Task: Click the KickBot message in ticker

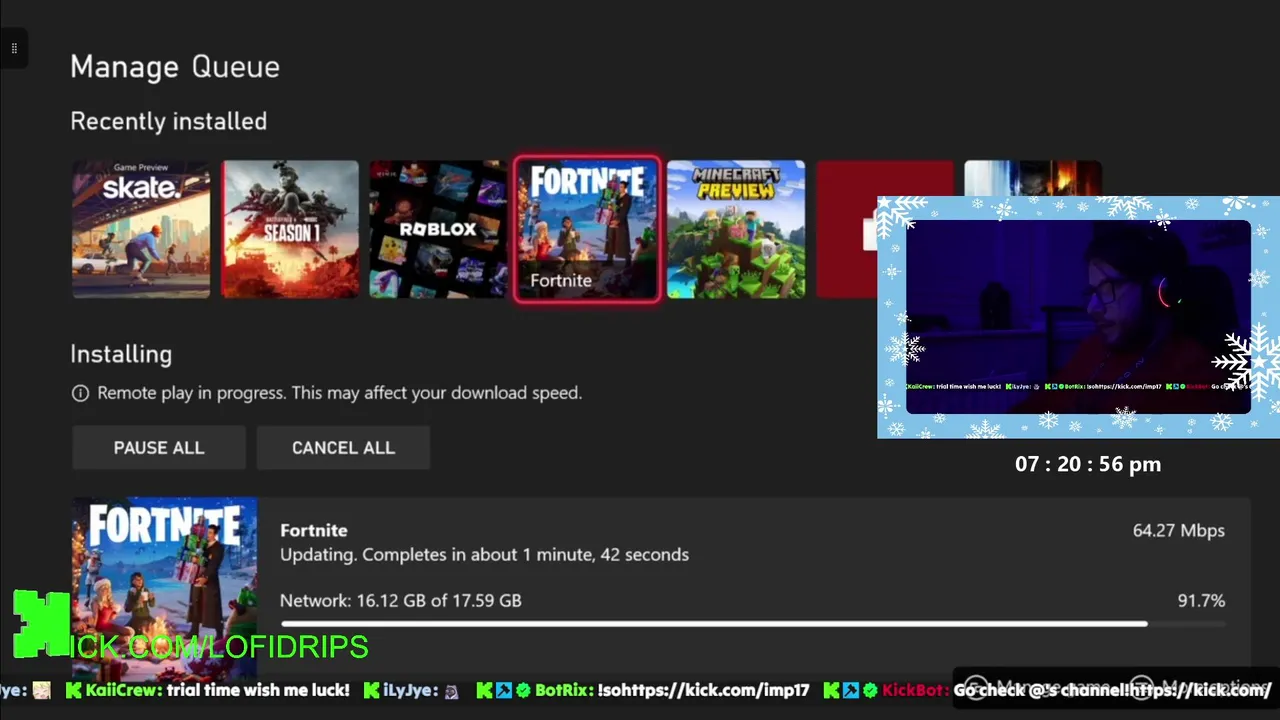Action: [1047, 690]
